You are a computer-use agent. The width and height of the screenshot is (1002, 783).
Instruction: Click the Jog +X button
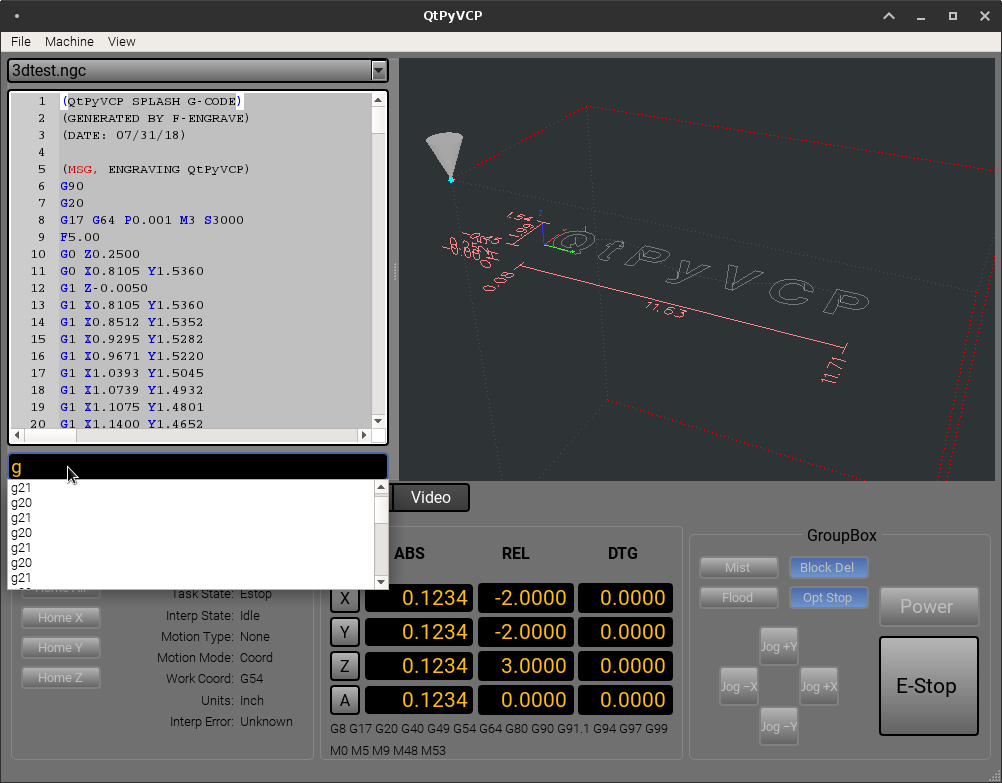tap(819, 686)
